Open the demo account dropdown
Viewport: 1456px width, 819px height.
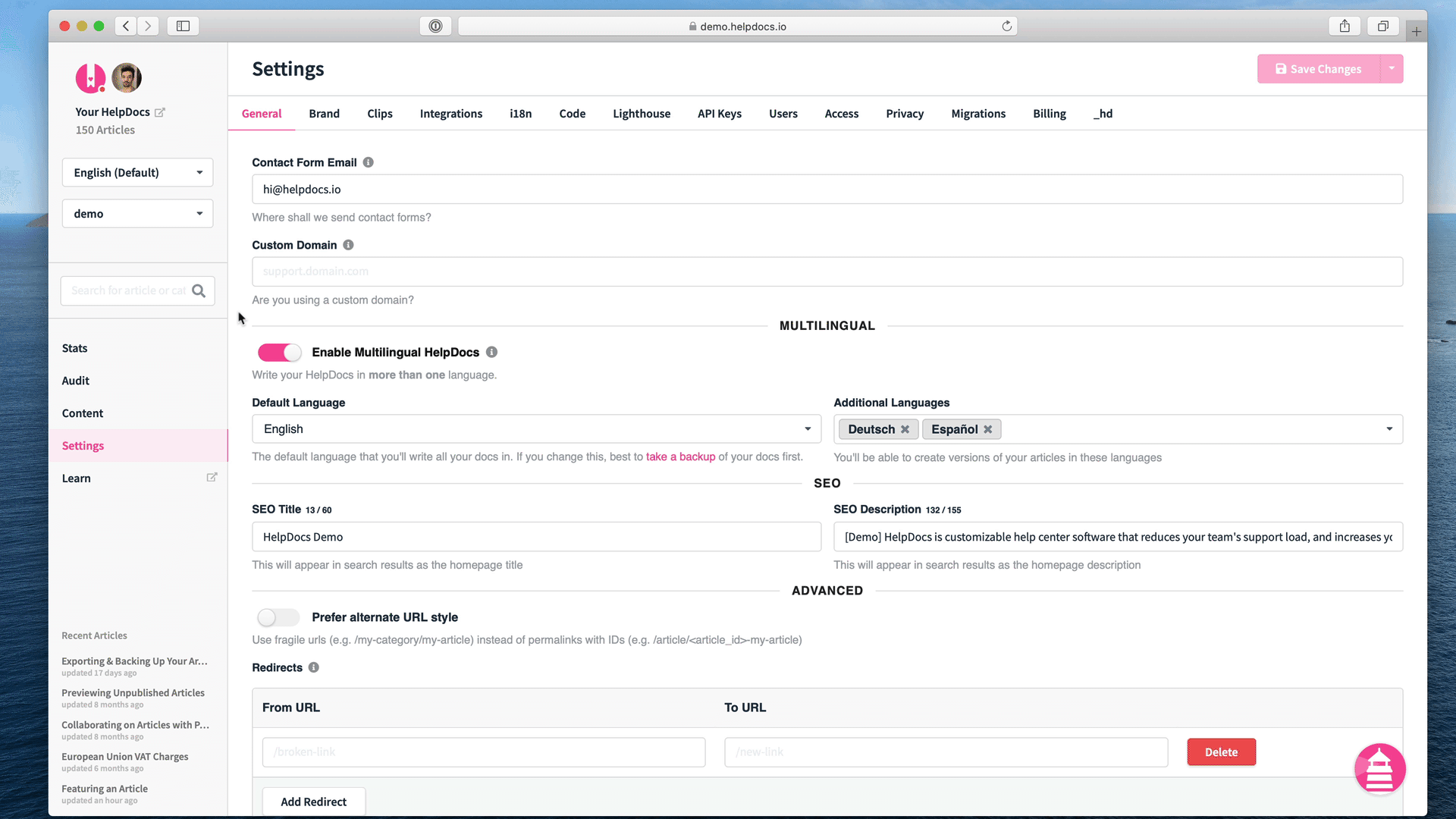tap(137, 214)
